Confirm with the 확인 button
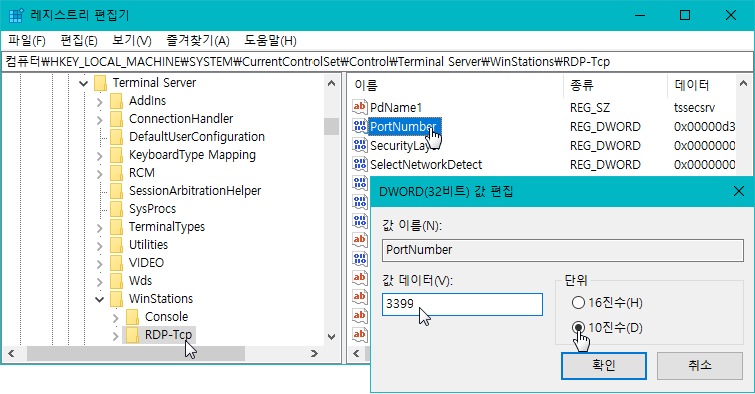This screenshot has width=755, height=394. tap(604, 366)
